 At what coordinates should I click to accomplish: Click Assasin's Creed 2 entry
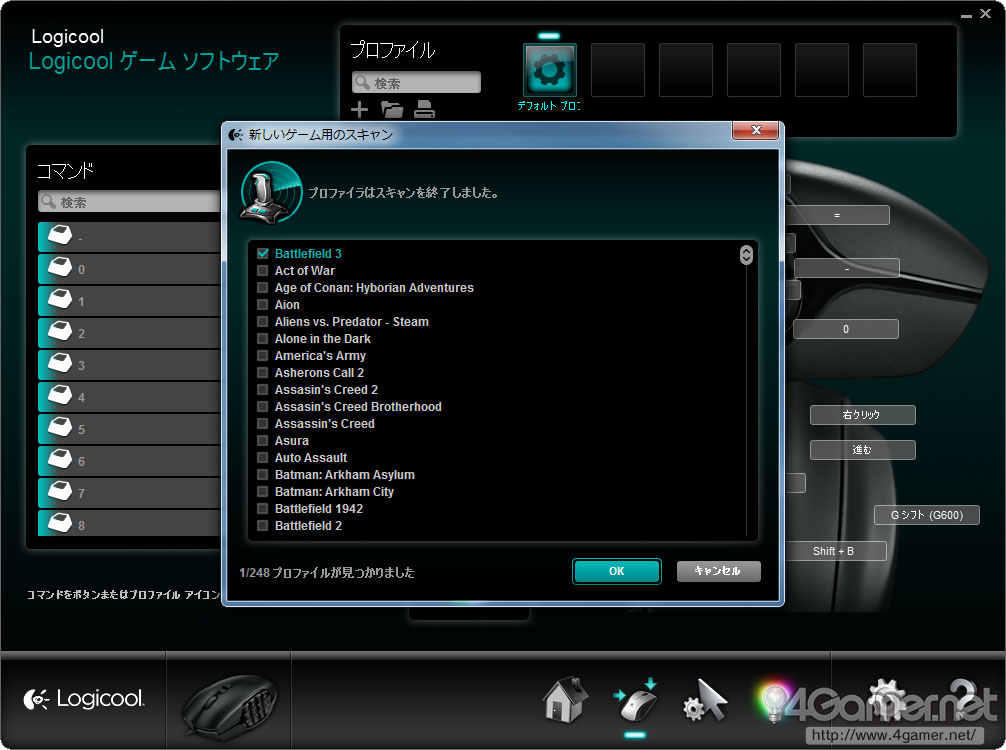tap(326, 389)
